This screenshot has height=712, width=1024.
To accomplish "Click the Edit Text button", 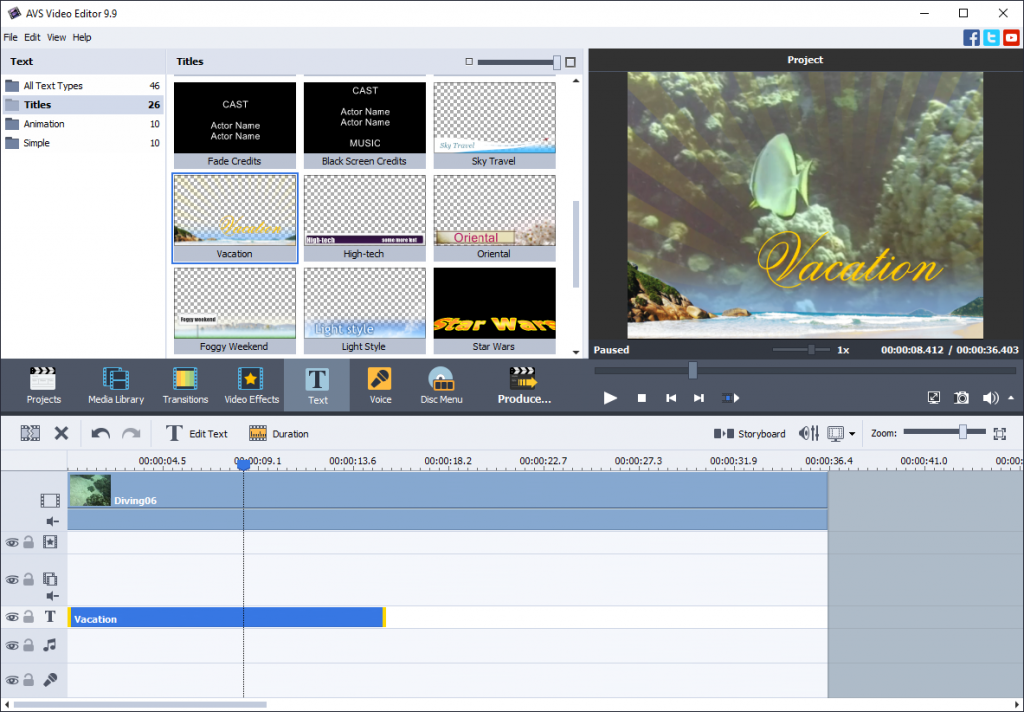I will 197,434.
